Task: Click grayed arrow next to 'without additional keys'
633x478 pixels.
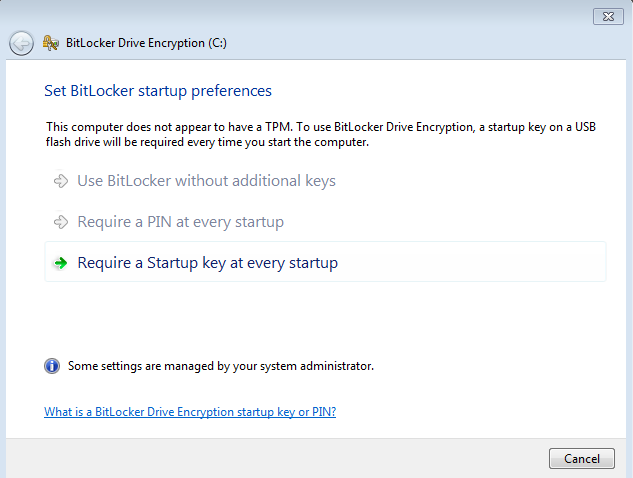Action: (x=61, y=181)
